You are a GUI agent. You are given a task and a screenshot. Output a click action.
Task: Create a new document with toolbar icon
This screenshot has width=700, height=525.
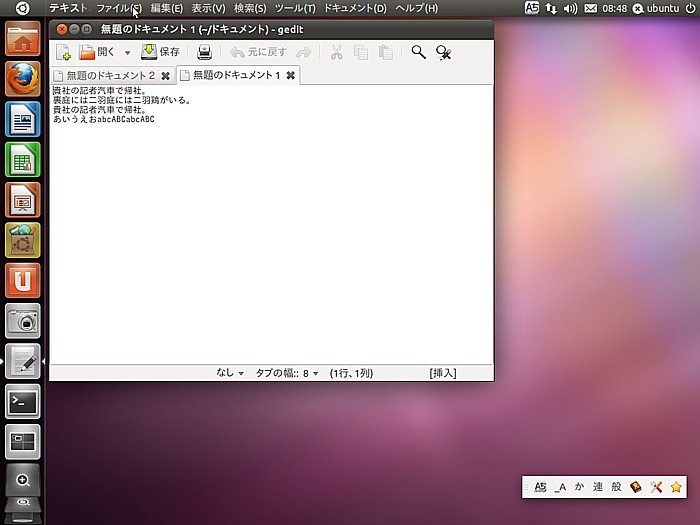pos(63,52)
